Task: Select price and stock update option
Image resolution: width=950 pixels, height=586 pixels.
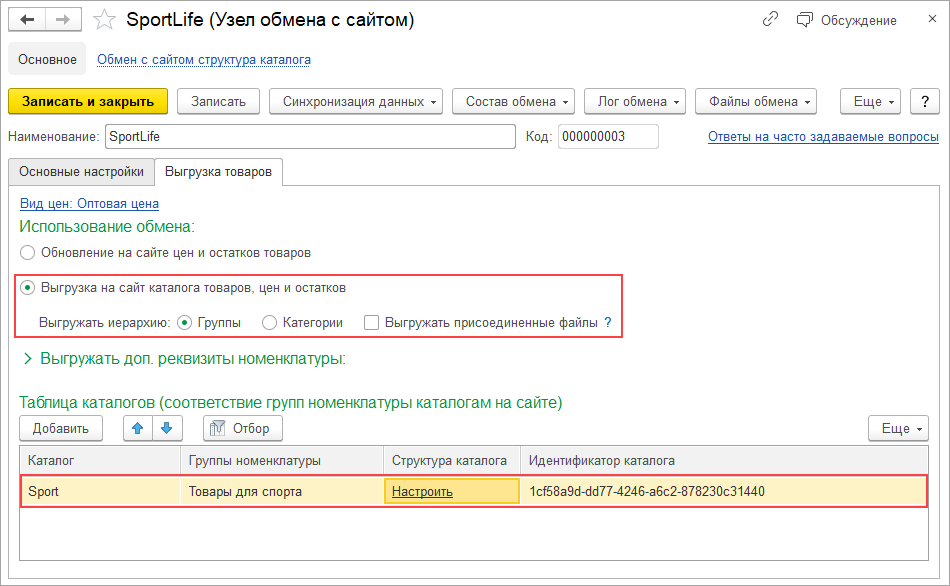Action: pyautogui.click(x=28, y=253)
